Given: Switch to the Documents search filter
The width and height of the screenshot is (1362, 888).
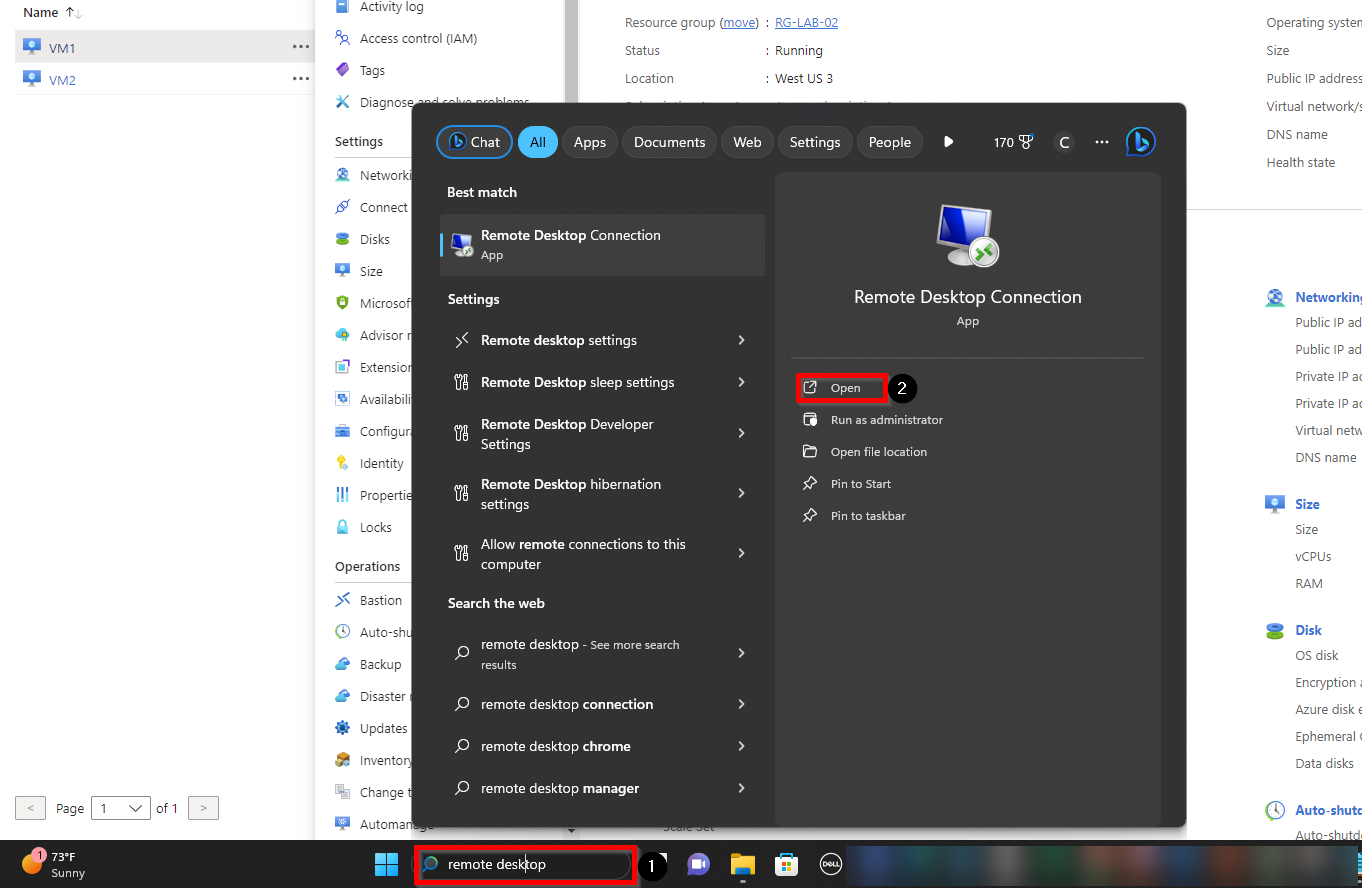Looking at the screenshot, I should coord(670,142).
